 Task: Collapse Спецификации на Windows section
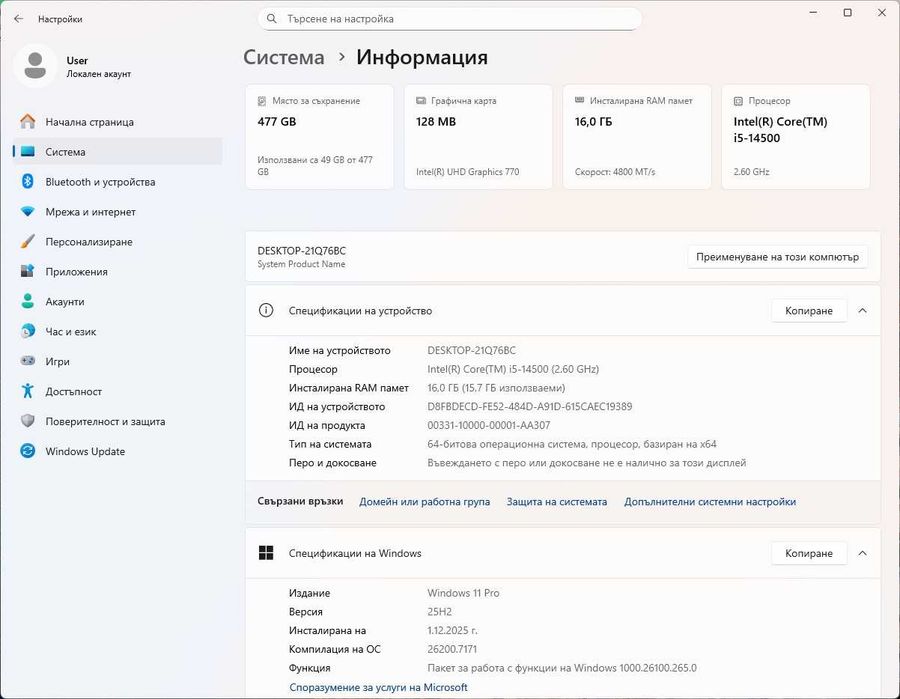[862, 553]
